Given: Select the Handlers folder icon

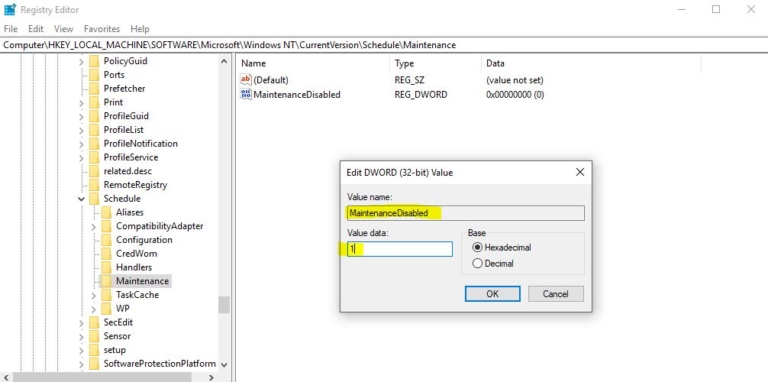Looking at the screenshot, I should point(106,267).
